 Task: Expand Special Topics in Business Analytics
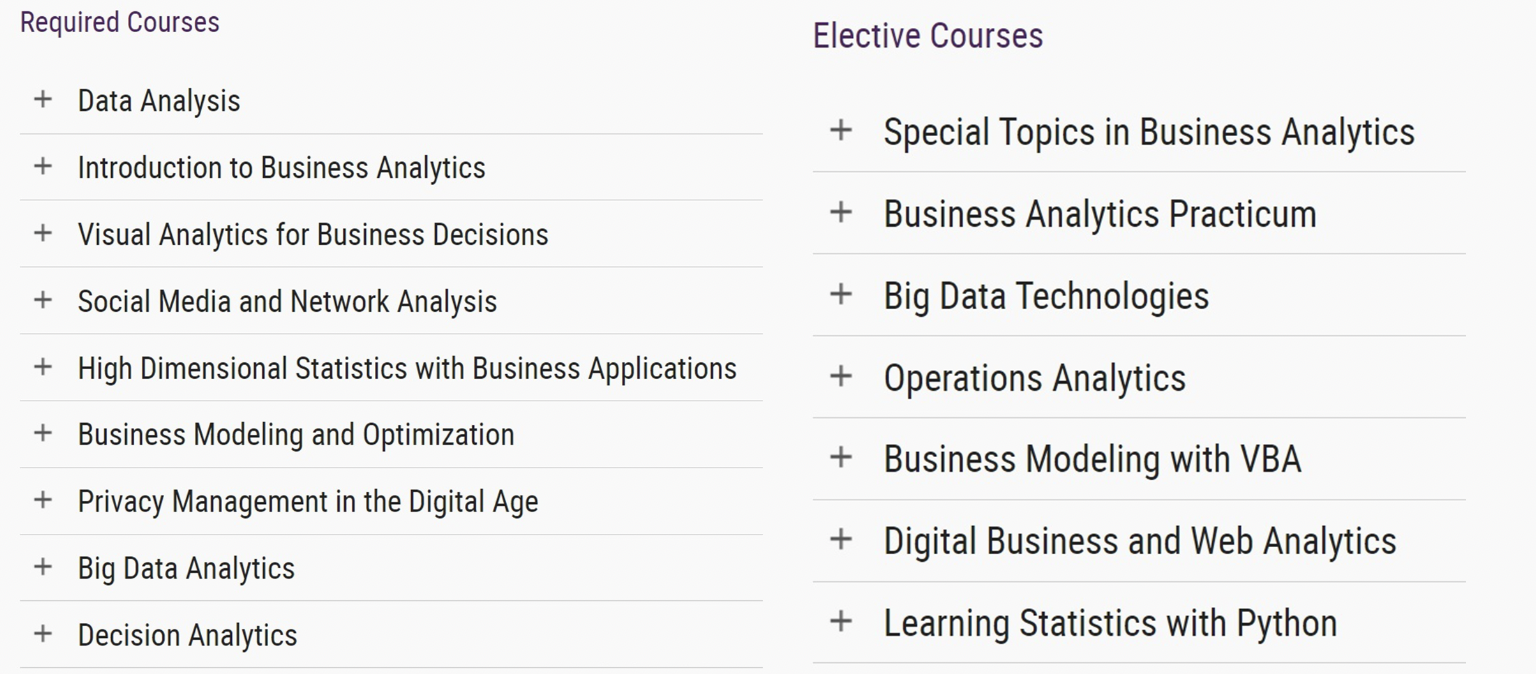pyautogui.click(x=1139, y=131)
